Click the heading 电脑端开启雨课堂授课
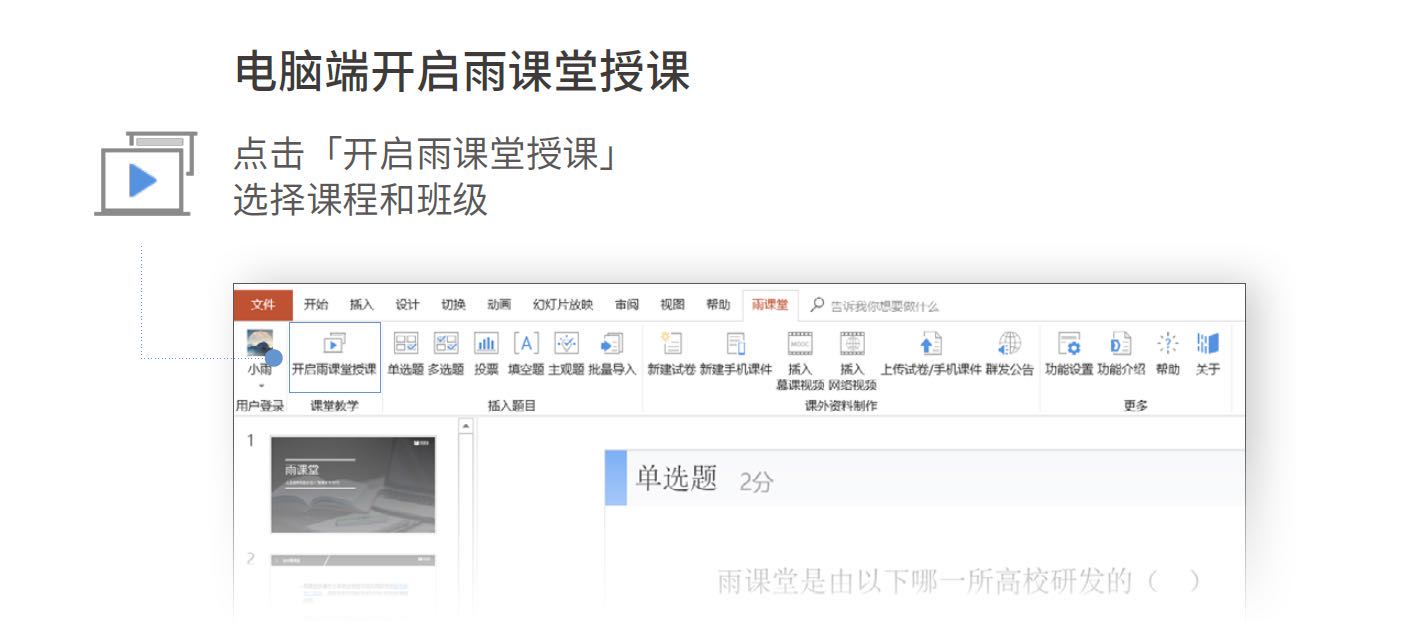 [462, 72]
